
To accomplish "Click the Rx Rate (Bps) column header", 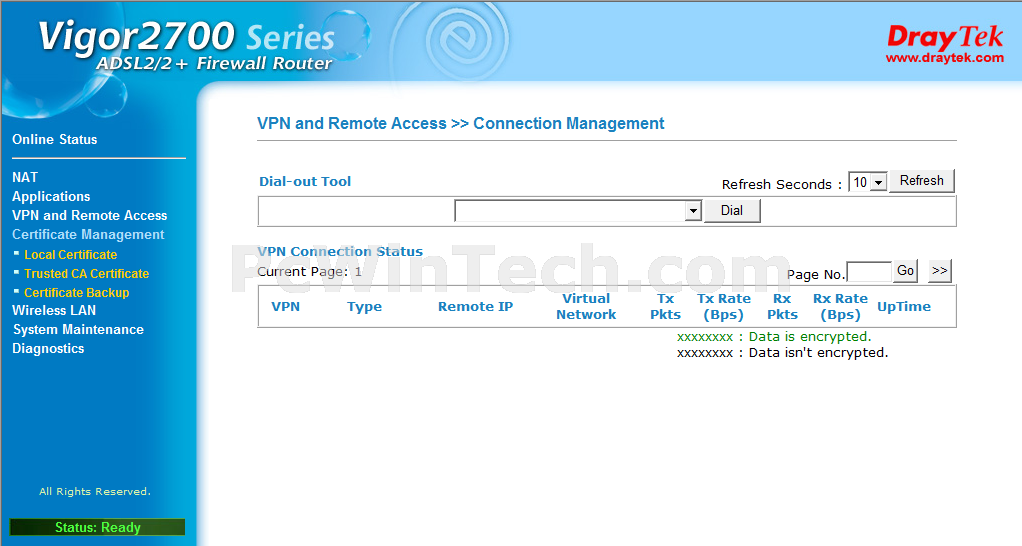I will tap(840, 307).
